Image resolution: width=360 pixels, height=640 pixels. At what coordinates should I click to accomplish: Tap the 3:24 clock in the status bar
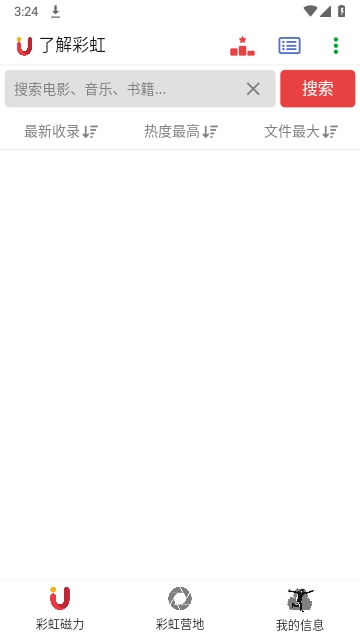pos(26,12)
